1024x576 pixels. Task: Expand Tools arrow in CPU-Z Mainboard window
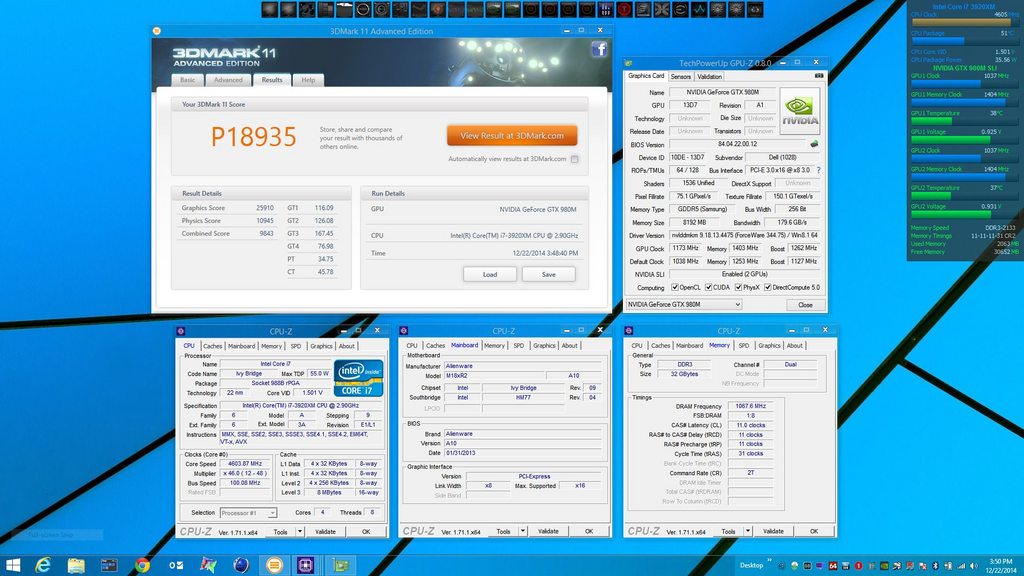click(x=522, y=532)
